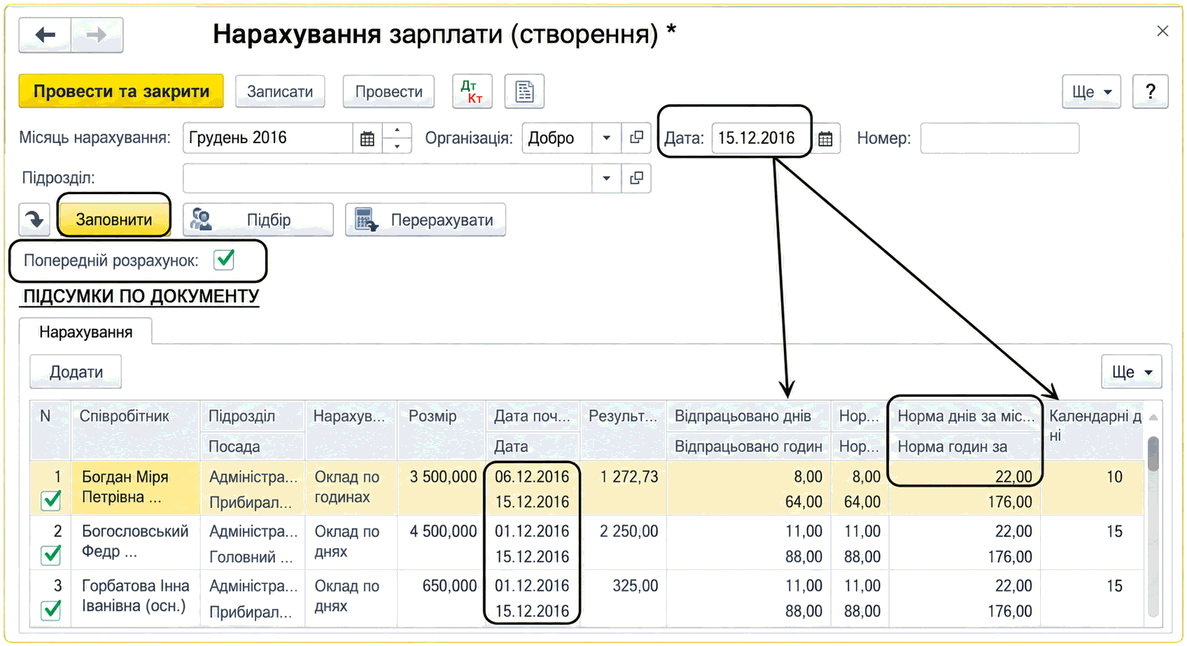This screenshot has width=1187, height=646.
Task: Go forward with the right arrow button
Action: click(97, 35)
